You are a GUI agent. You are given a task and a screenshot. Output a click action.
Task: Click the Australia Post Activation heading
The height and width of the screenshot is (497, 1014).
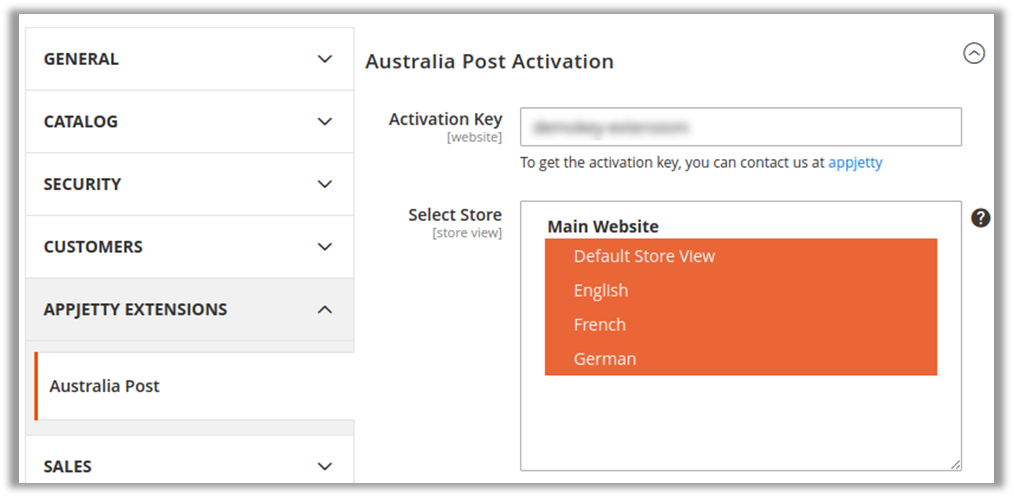[489, 61]
